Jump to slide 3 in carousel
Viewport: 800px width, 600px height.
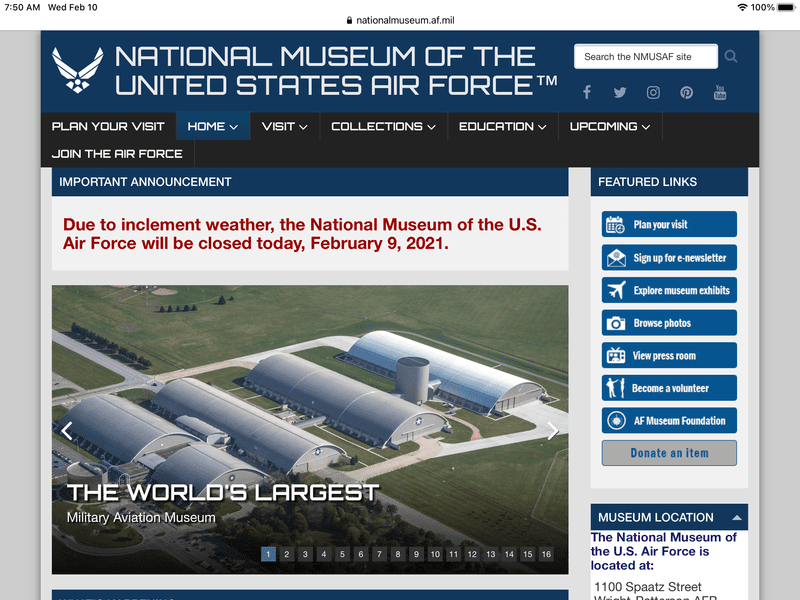[x=305, y=554]
